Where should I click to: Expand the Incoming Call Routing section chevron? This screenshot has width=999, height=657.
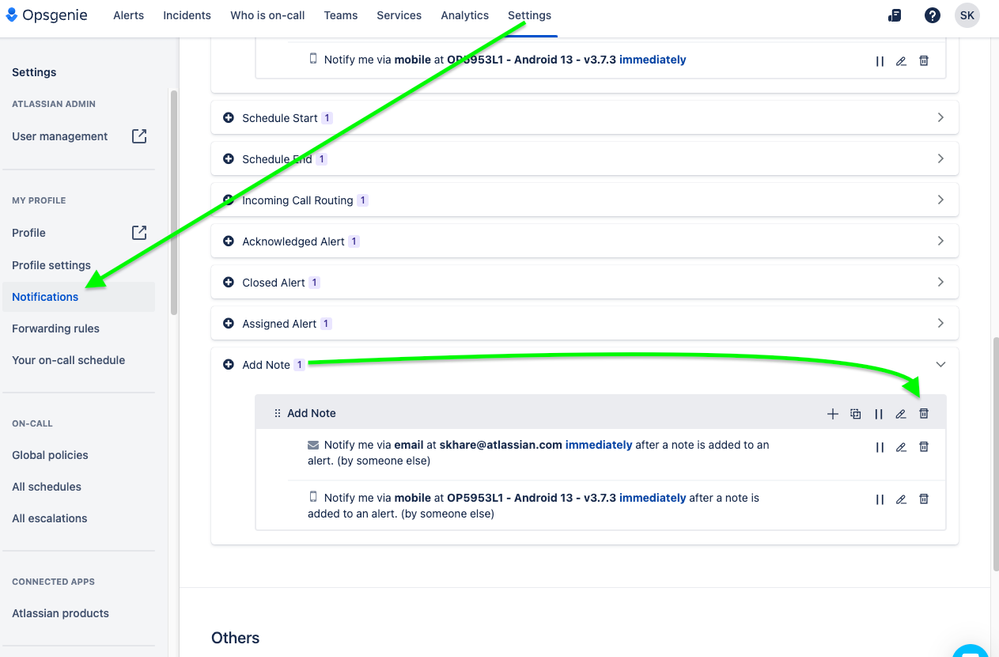click(x=940, y=199)
